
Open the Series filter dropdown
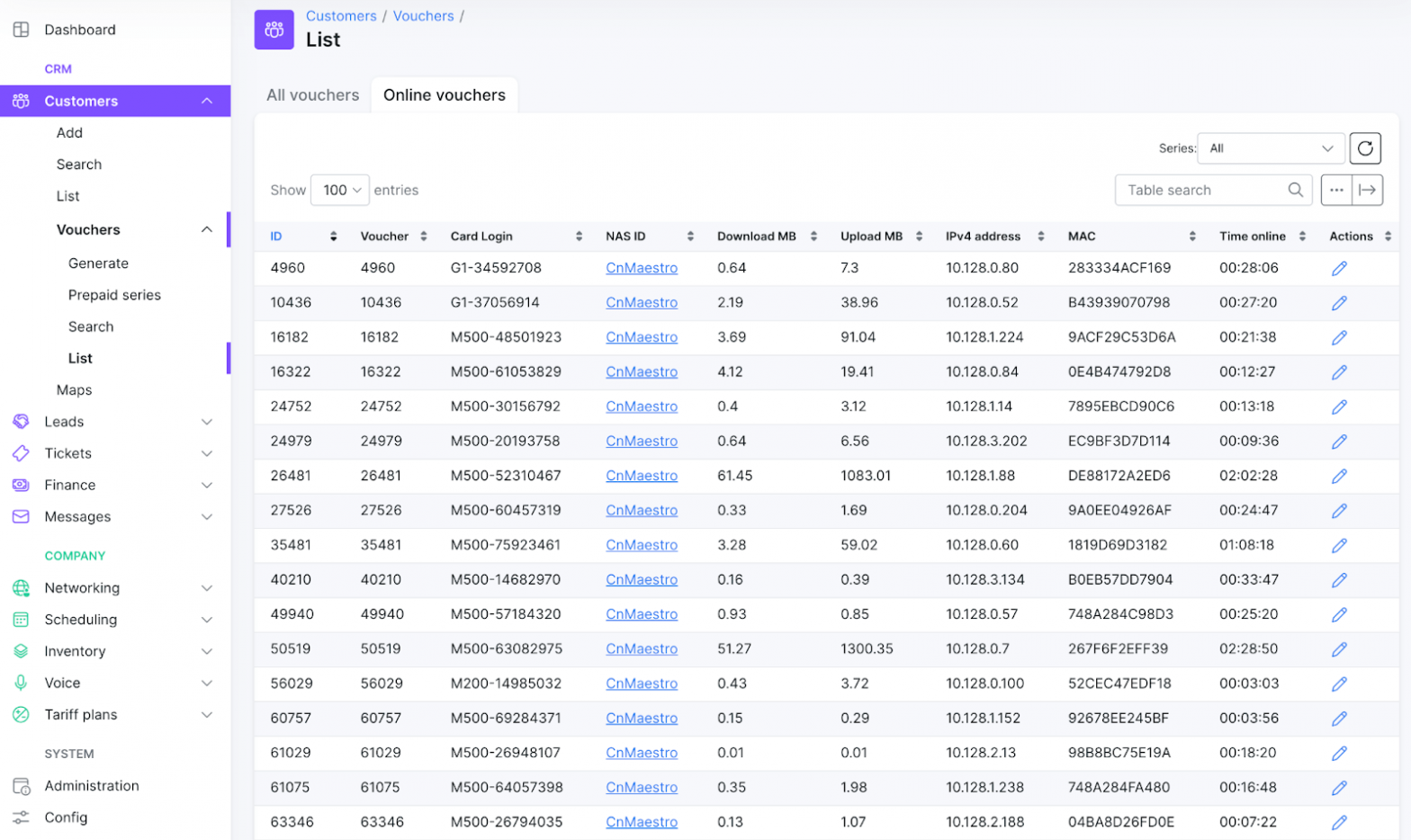1270,148
